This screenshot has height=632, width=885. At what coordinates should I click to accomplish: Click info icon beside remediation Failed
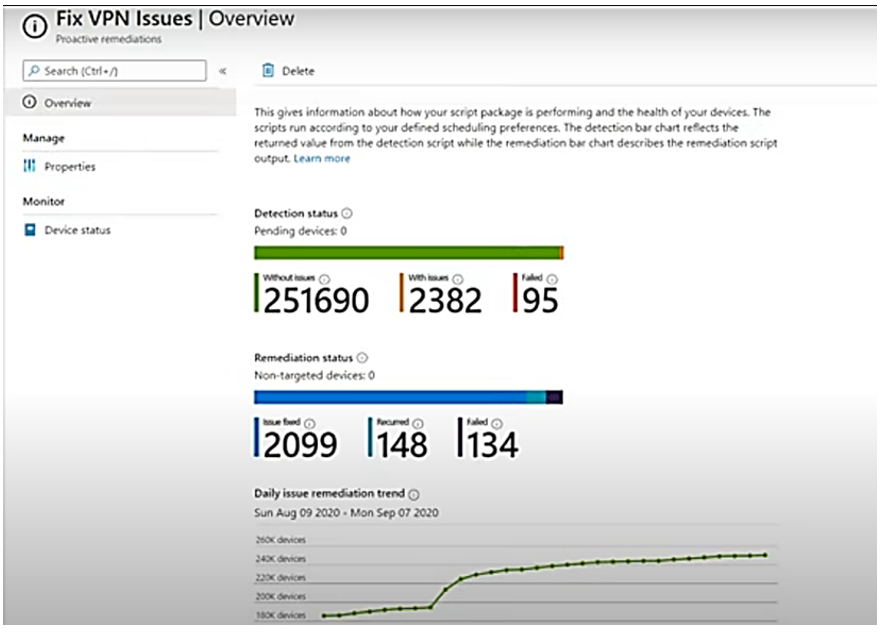point(497,423)
